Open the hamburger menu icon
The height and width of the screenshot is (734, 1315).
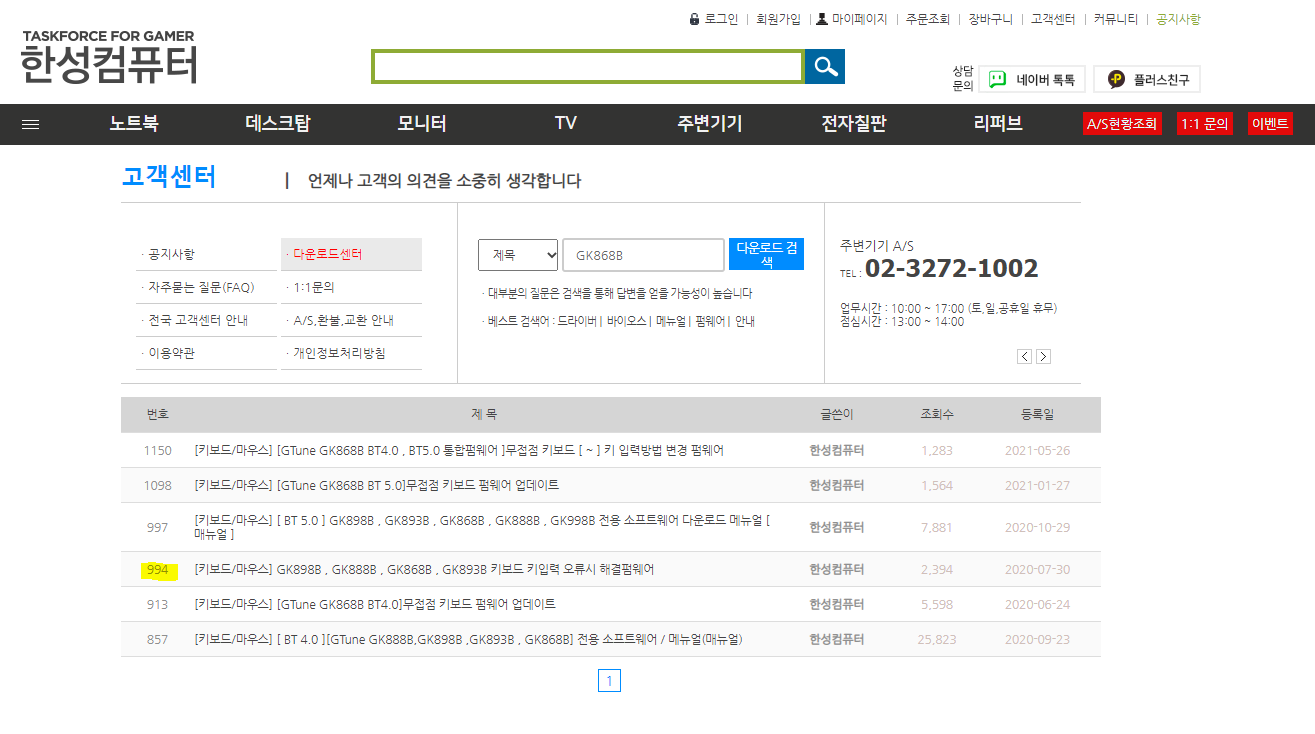click(30, 124)
